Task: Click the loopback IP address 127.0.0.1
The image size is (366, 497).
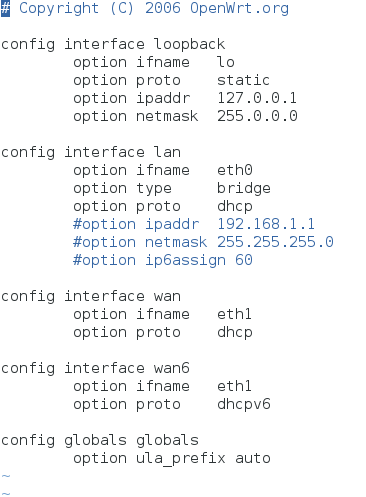Action: point(257,98)
